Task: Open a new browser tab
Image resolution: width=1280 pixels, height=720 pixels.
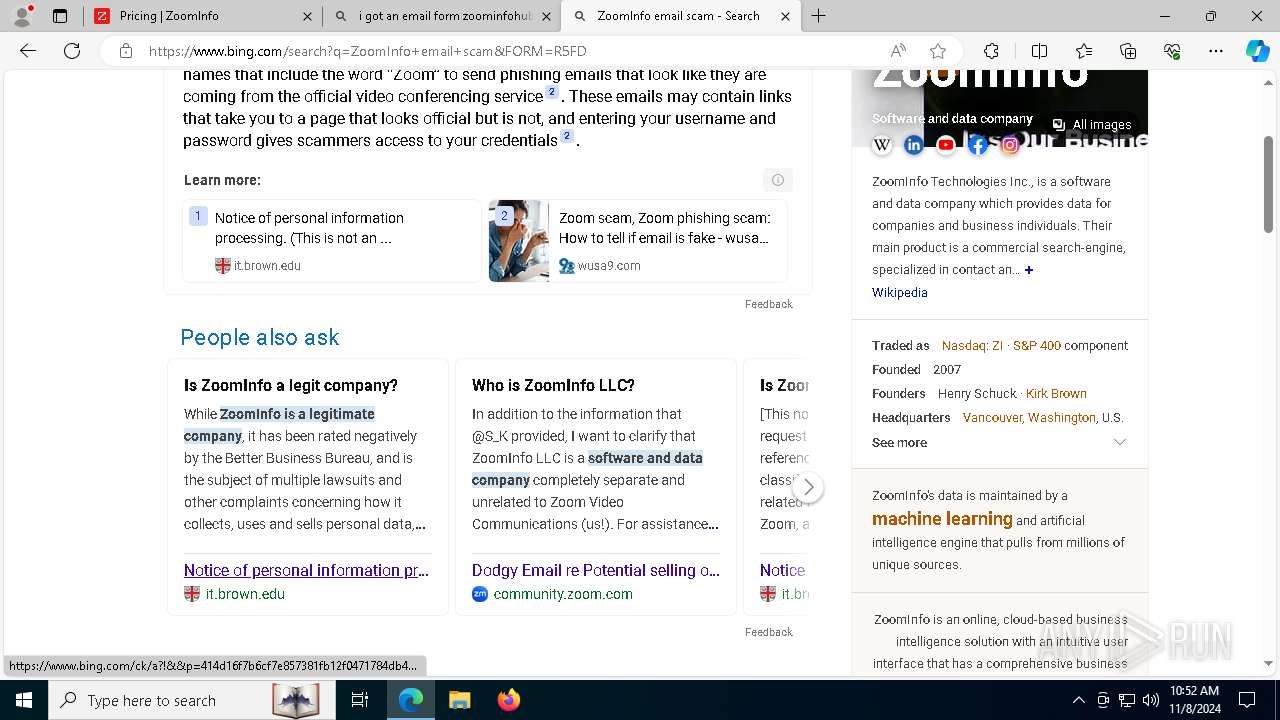Action: click(x=819, y=16)
